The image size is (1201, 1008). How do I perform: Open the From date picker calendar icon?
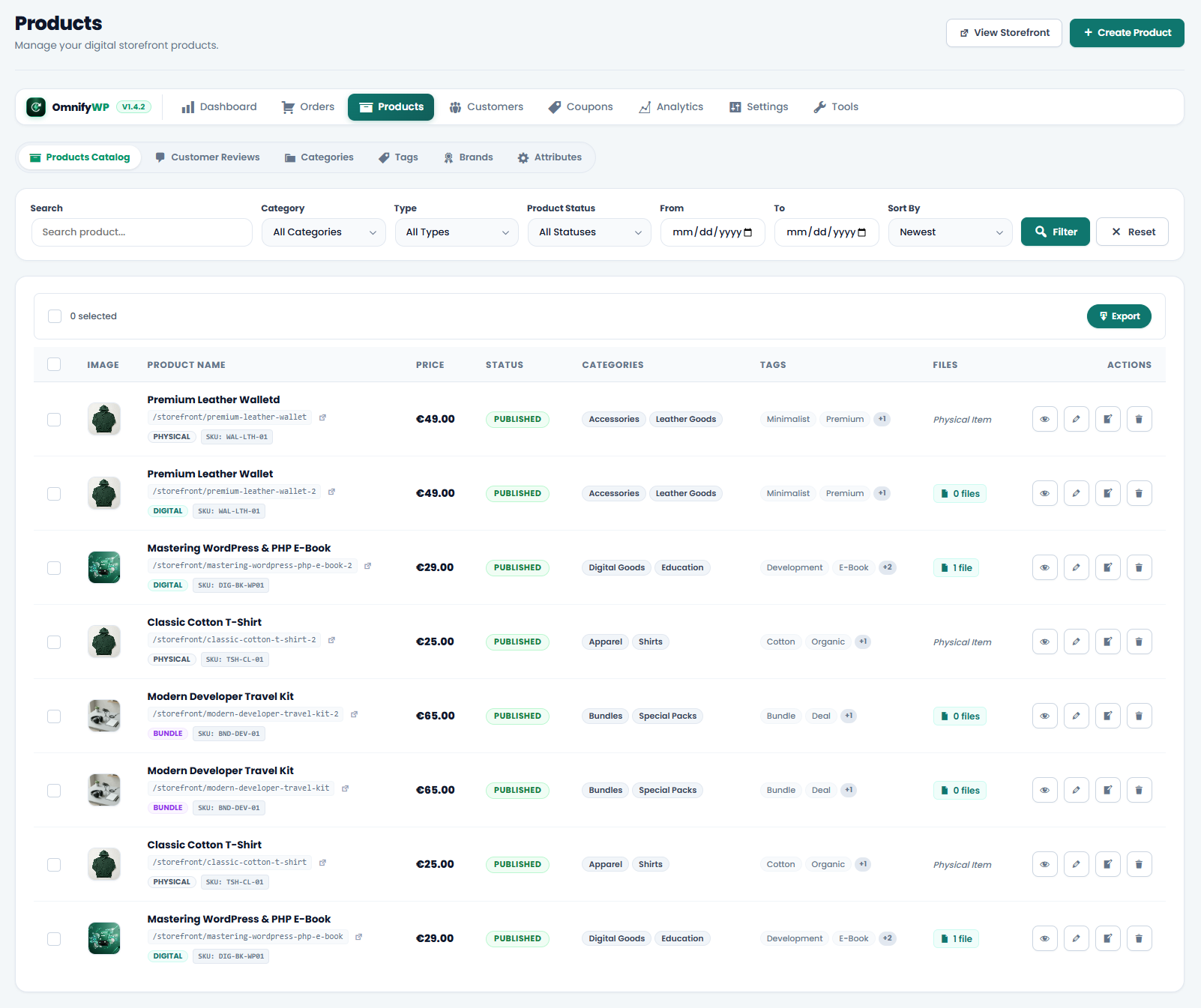click(x=747, y=232)
